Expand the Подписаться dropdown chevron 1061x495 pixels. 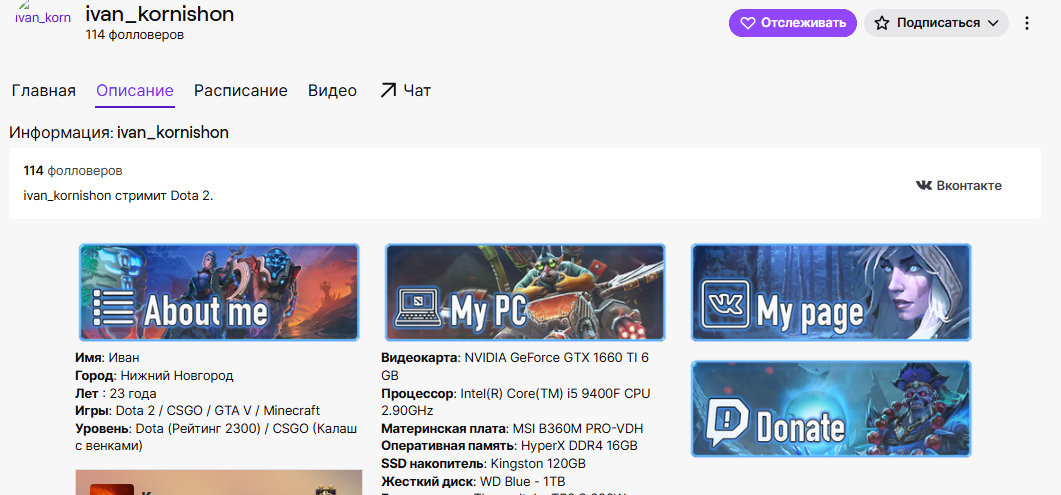993,23
